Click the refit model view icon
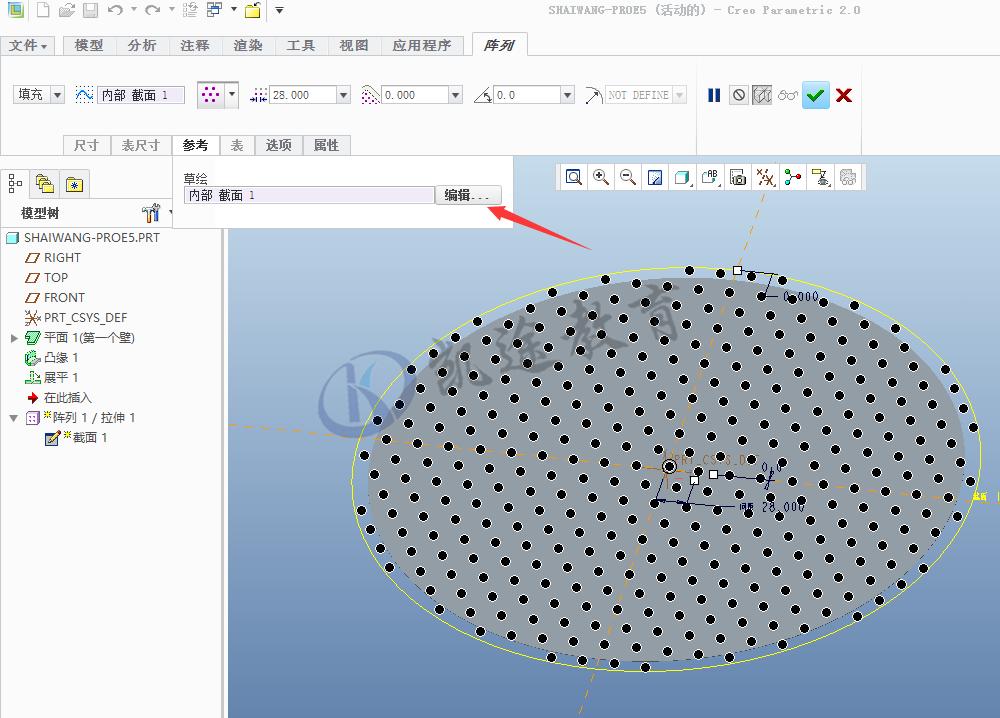Image resolution: width=1000 pixels, height=718 pixels. click(653, 177)
